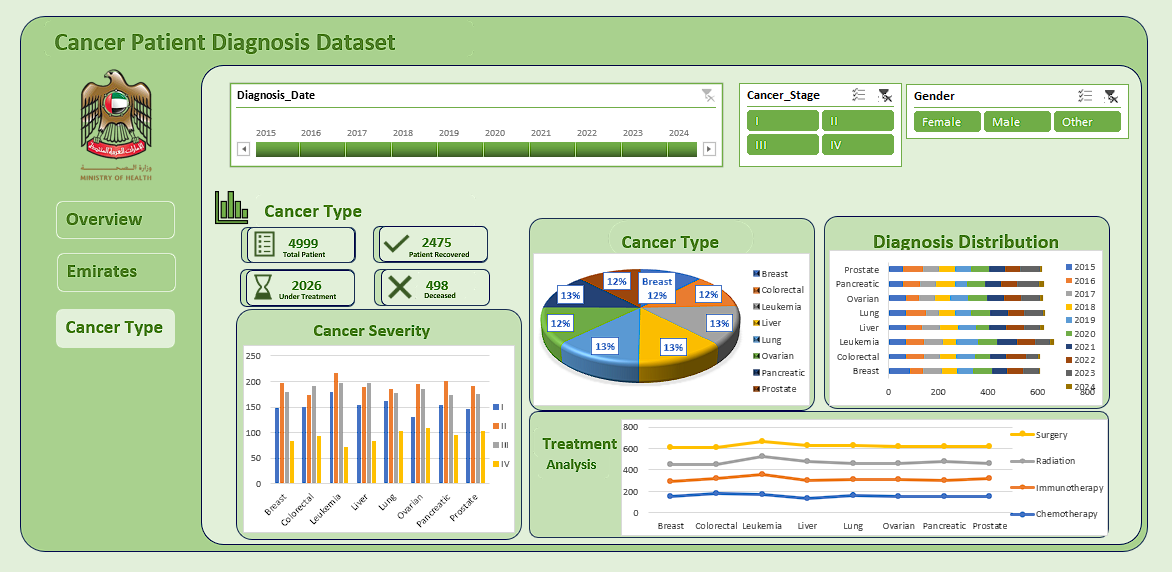Select the 2021 segment on the timeline

tap(552, 150)
